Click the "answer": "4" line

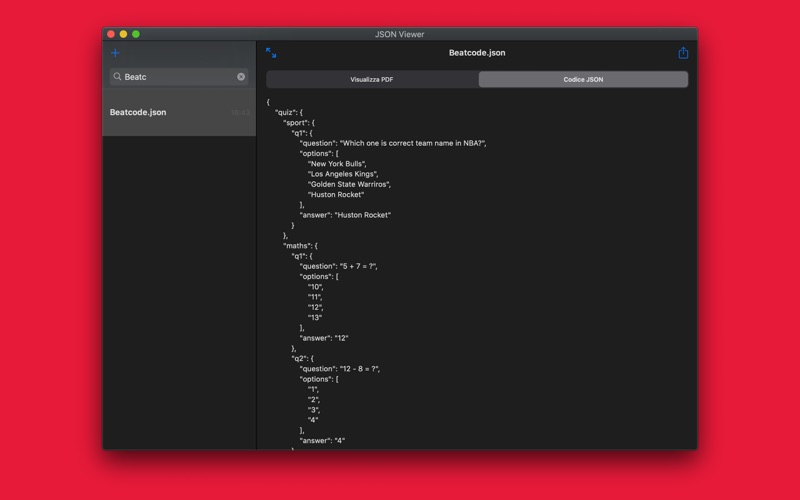pyautogui.click(x=322, y=440)
